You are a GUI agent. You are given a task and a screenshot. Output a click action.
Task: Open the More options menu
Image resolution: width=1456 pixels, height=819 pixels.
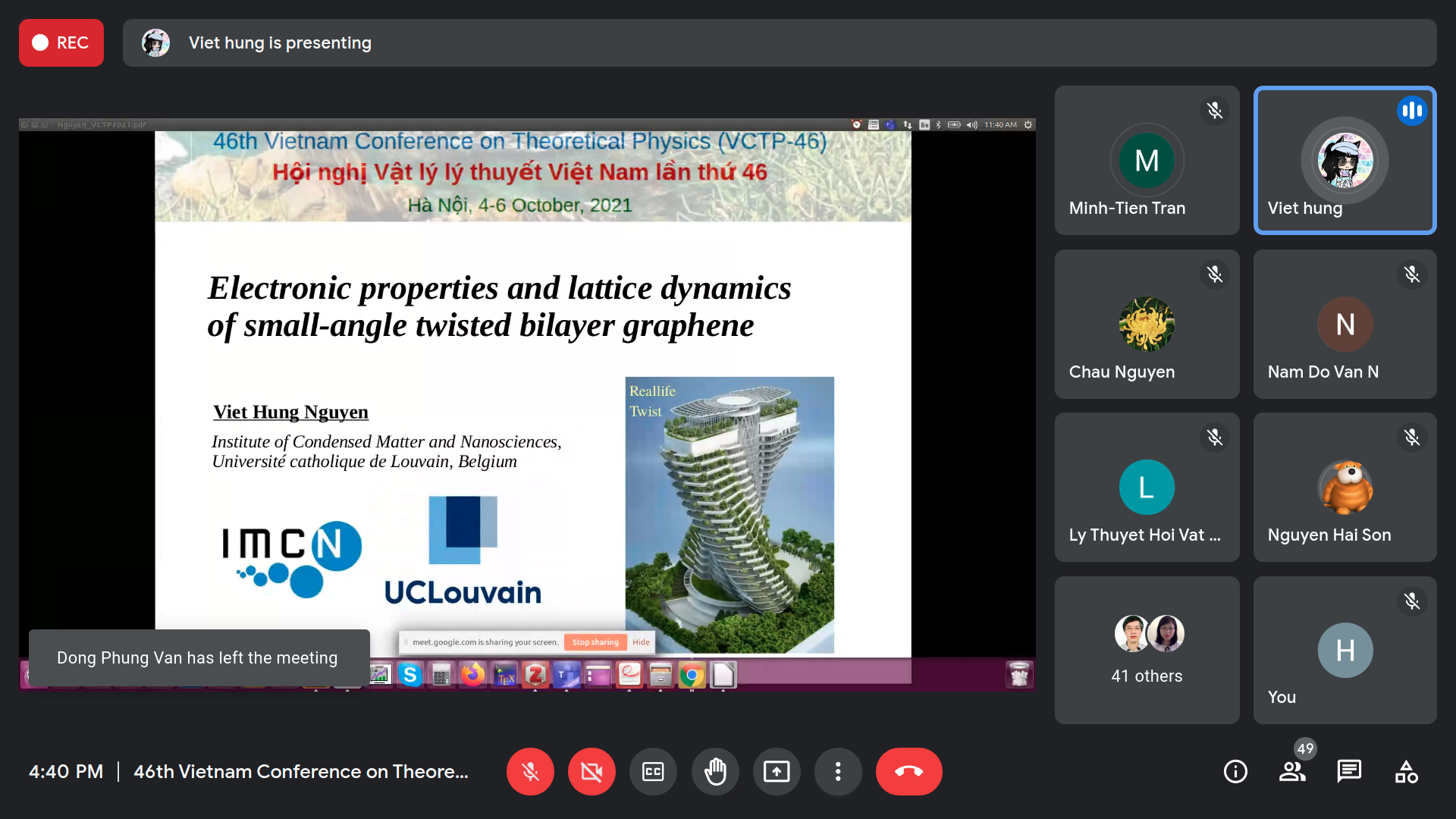[x=837, y=771]
